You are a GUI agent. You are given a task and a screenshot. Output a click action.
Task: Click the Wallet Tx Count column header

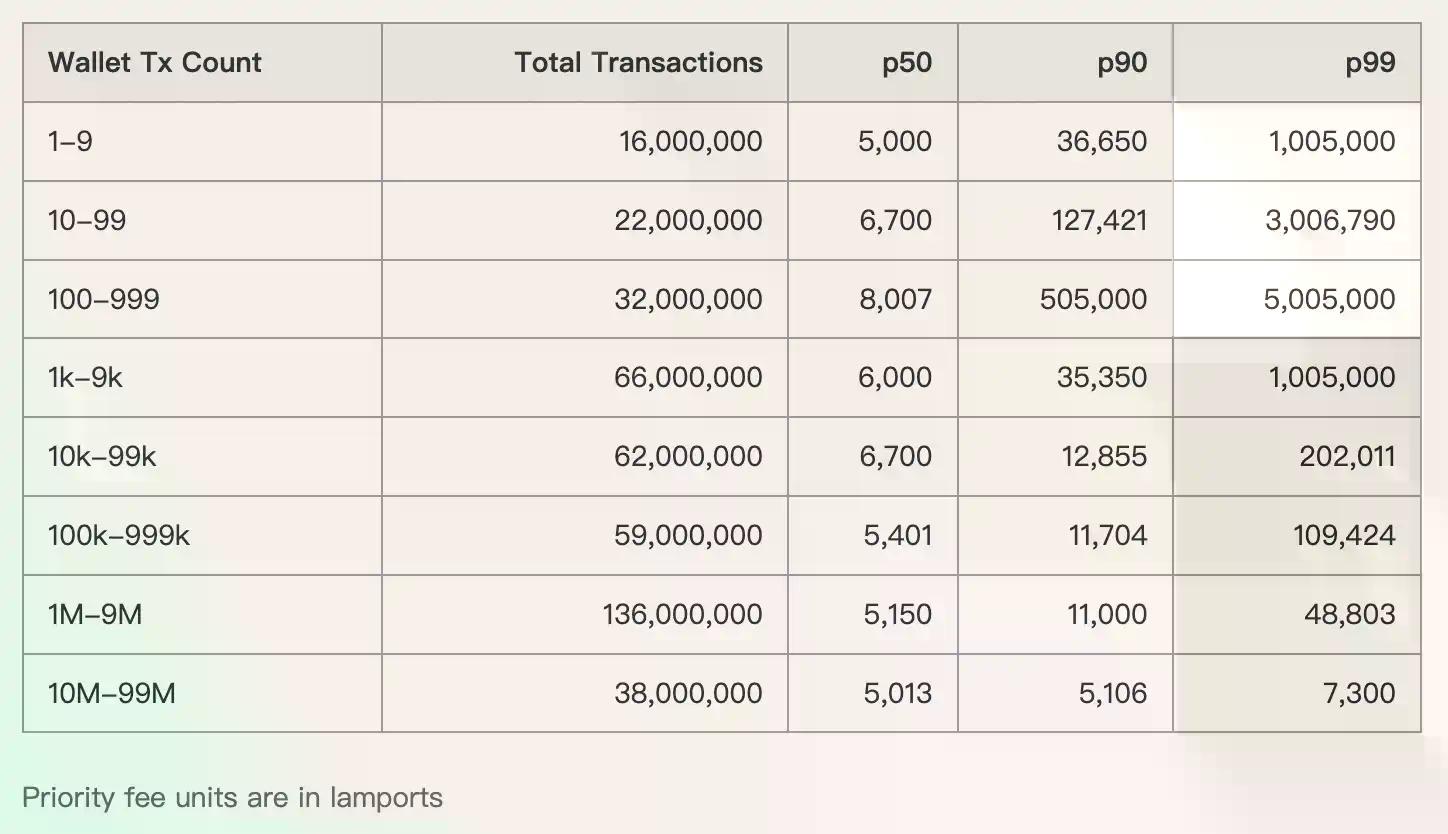[155, 63]
